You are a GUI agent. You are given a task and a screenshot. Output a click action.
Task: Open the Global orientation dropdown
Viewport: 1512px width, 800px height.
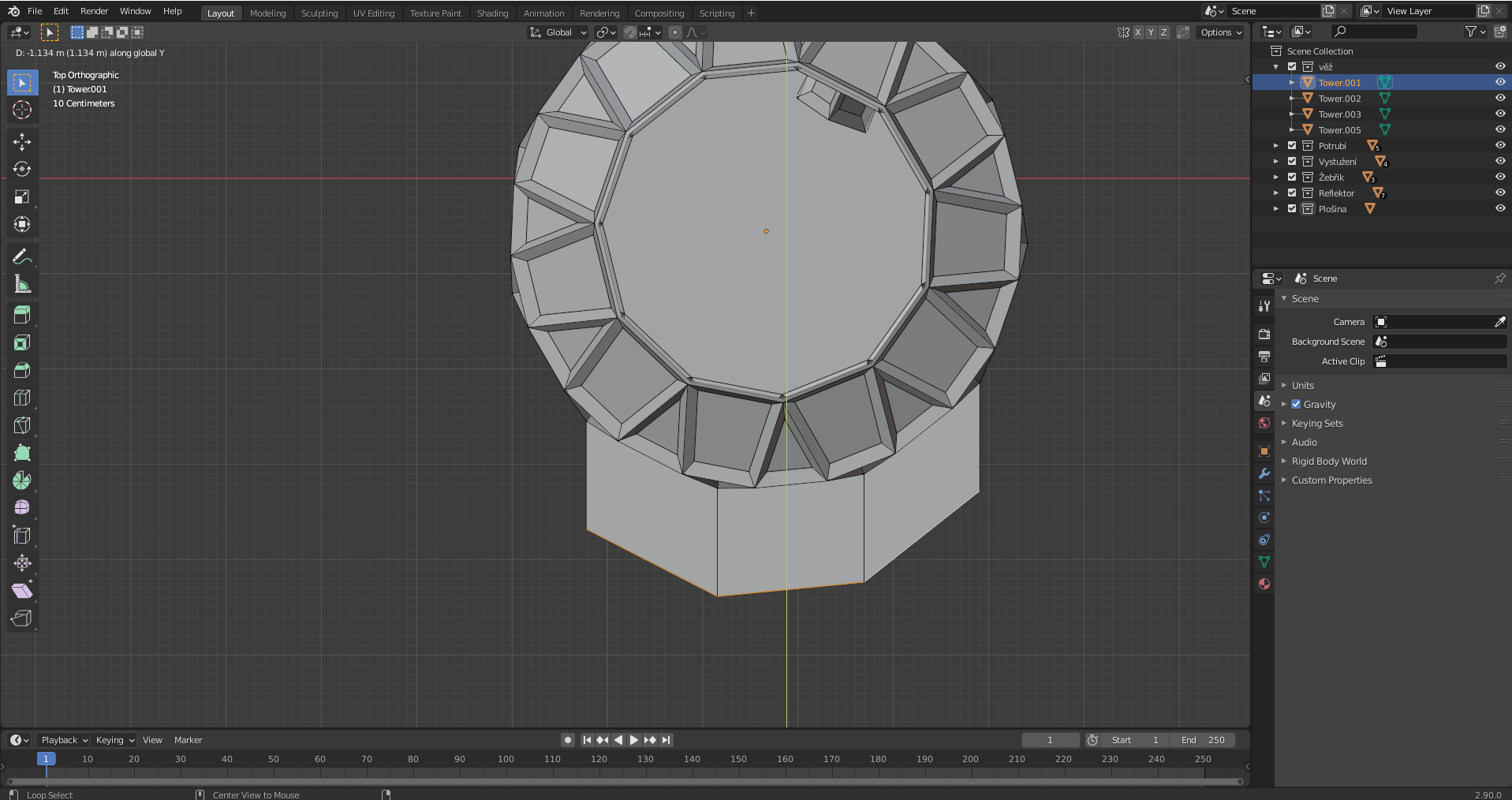(558, 32)
